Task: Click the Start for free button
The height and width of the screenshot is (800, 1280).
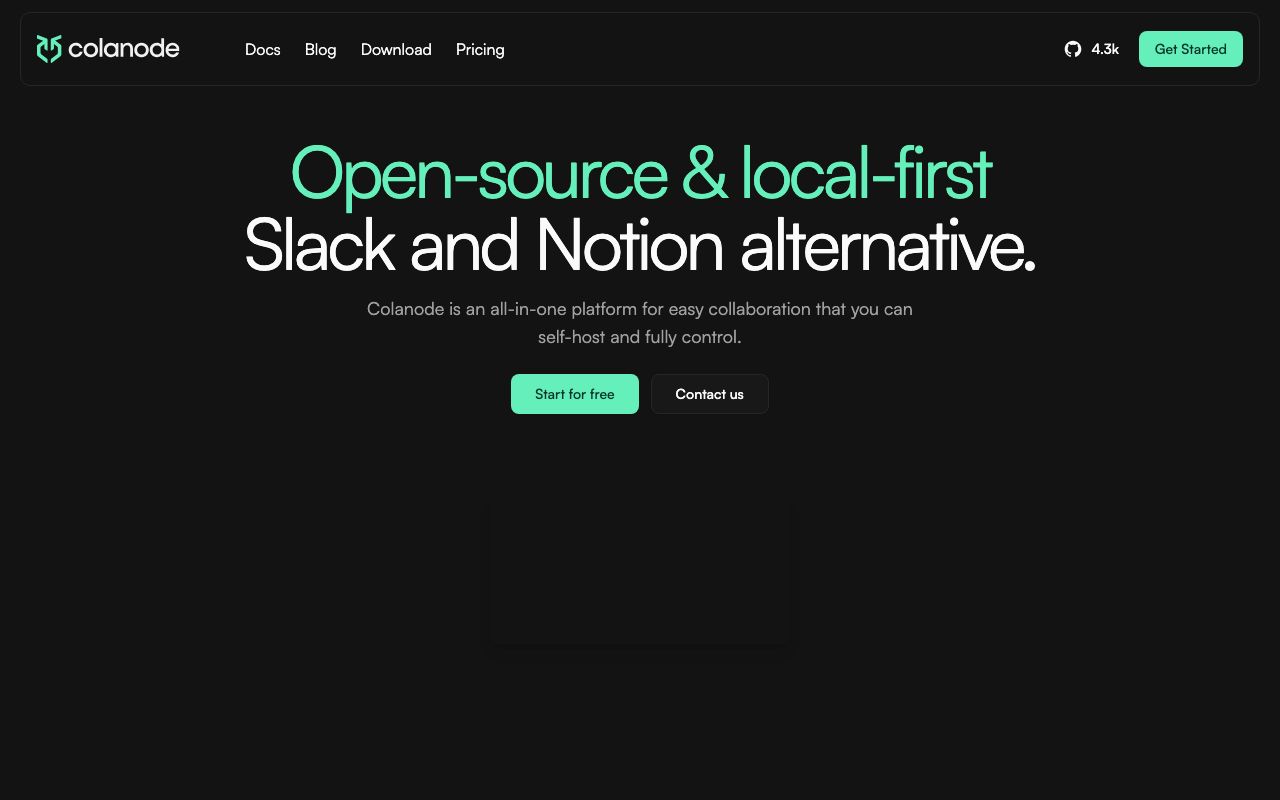Action: pyautogui.click(x=575, y=394)
